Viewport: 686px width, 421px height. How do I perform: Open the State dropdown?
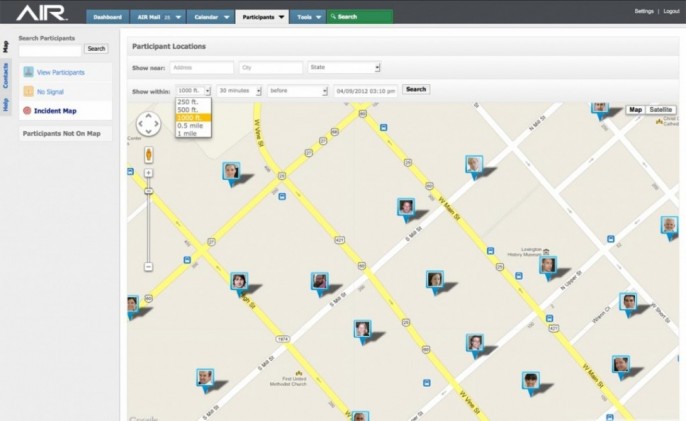[344, 68]
